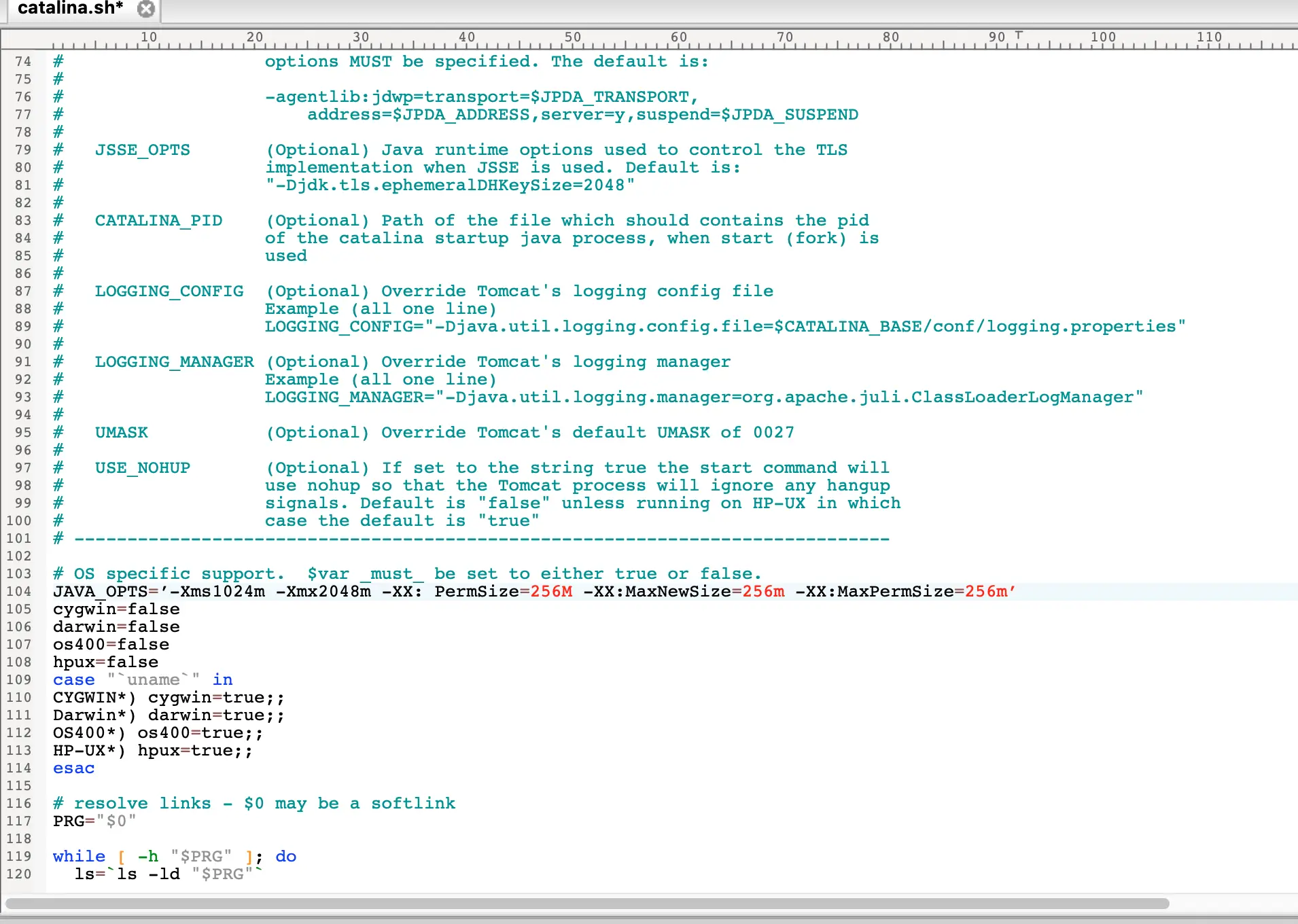Click the 'esac' keyword

point(74,768)
